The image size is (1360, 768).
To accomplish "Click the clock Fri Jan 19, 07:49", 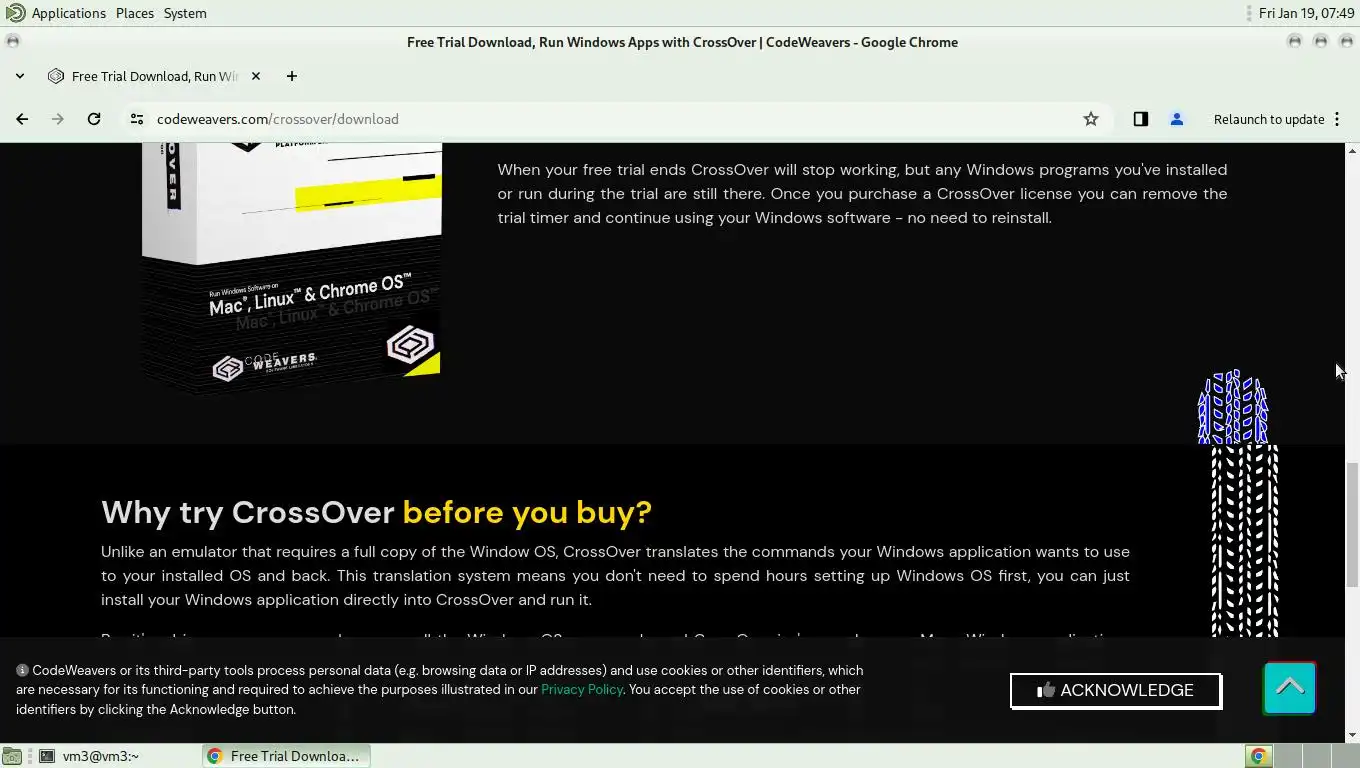I will (x=1306, y=13).
